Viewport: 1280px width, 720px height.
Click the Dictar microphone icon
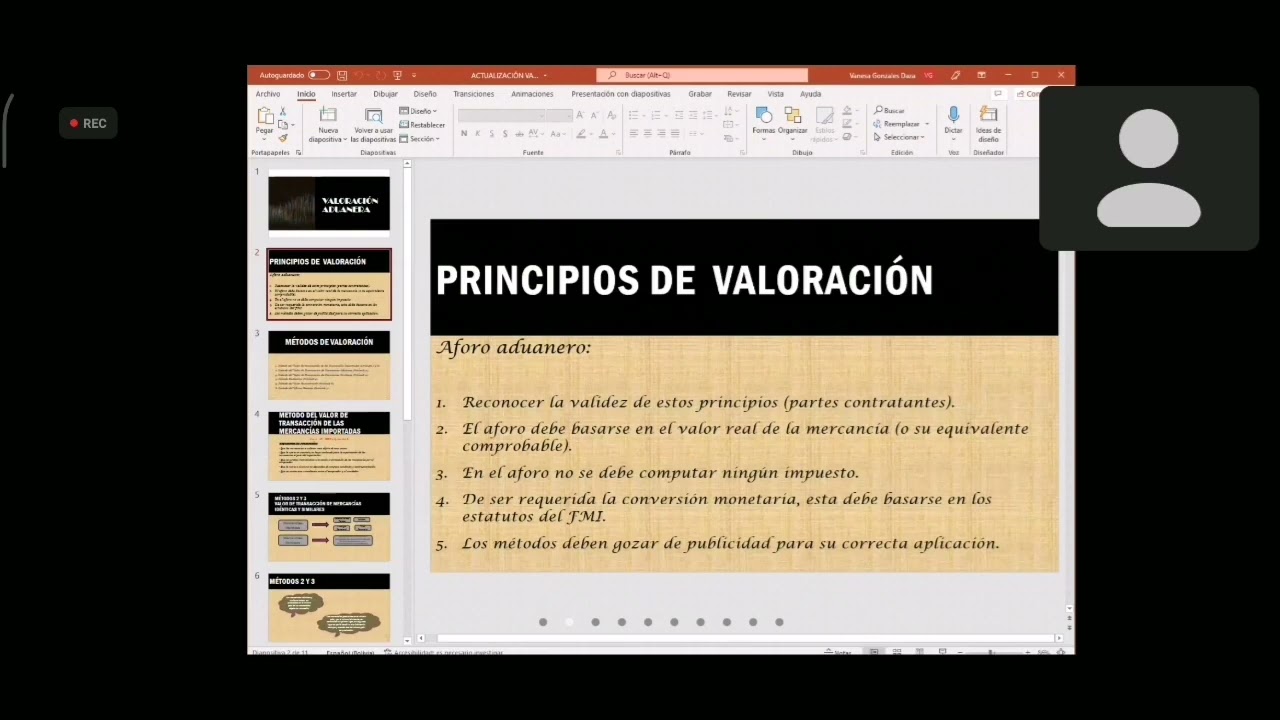953,116
